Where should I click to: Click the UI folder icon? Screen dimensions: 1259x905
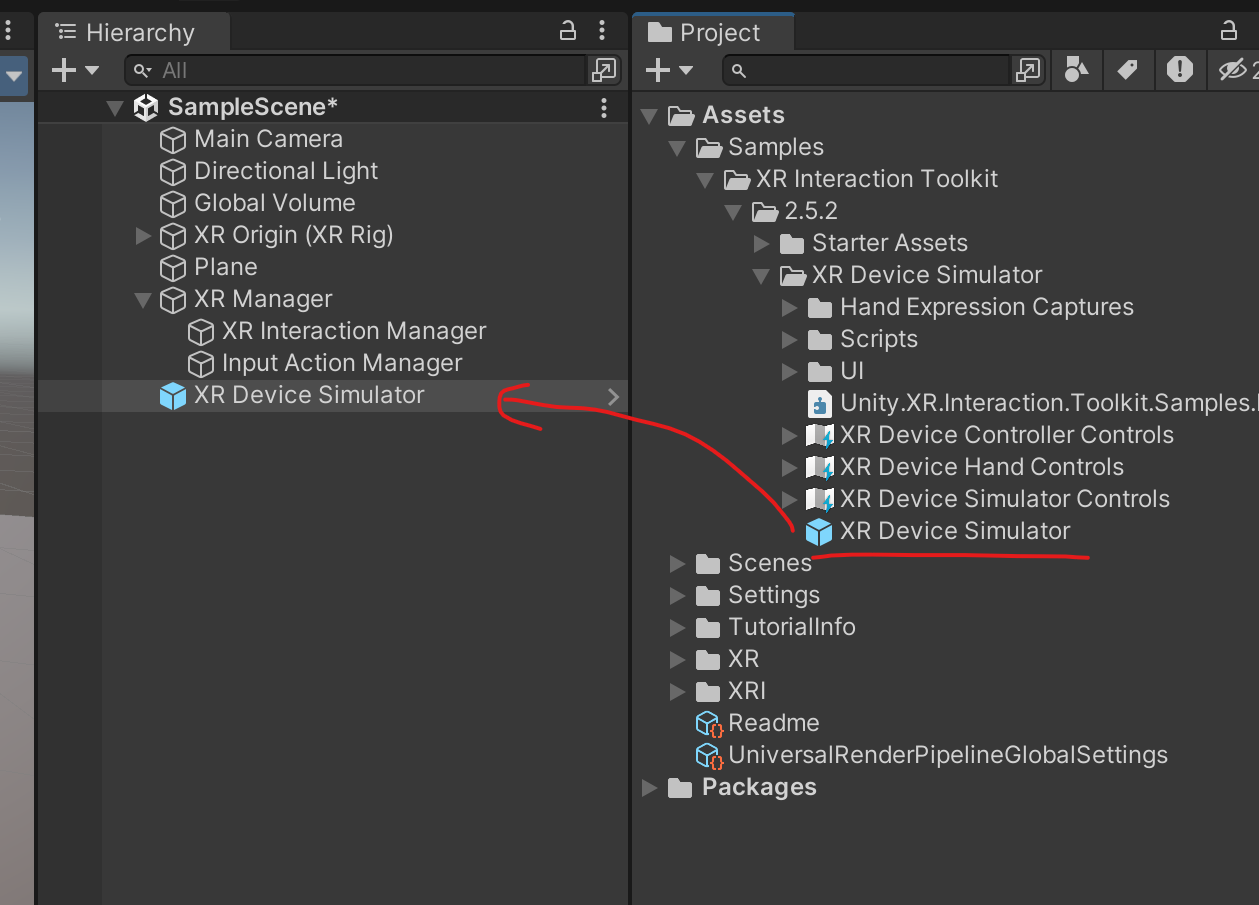pos(821,371)
